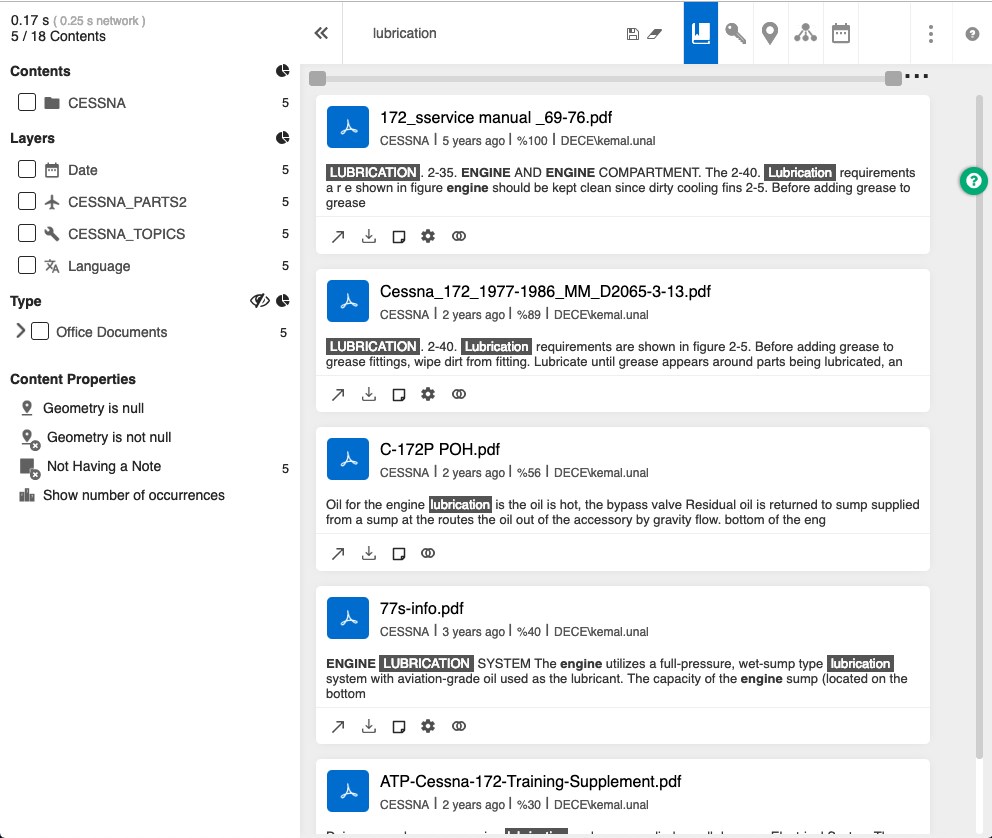Open ATP-Cessna-172-Training-Supplement.pdf title

[530, 782]
